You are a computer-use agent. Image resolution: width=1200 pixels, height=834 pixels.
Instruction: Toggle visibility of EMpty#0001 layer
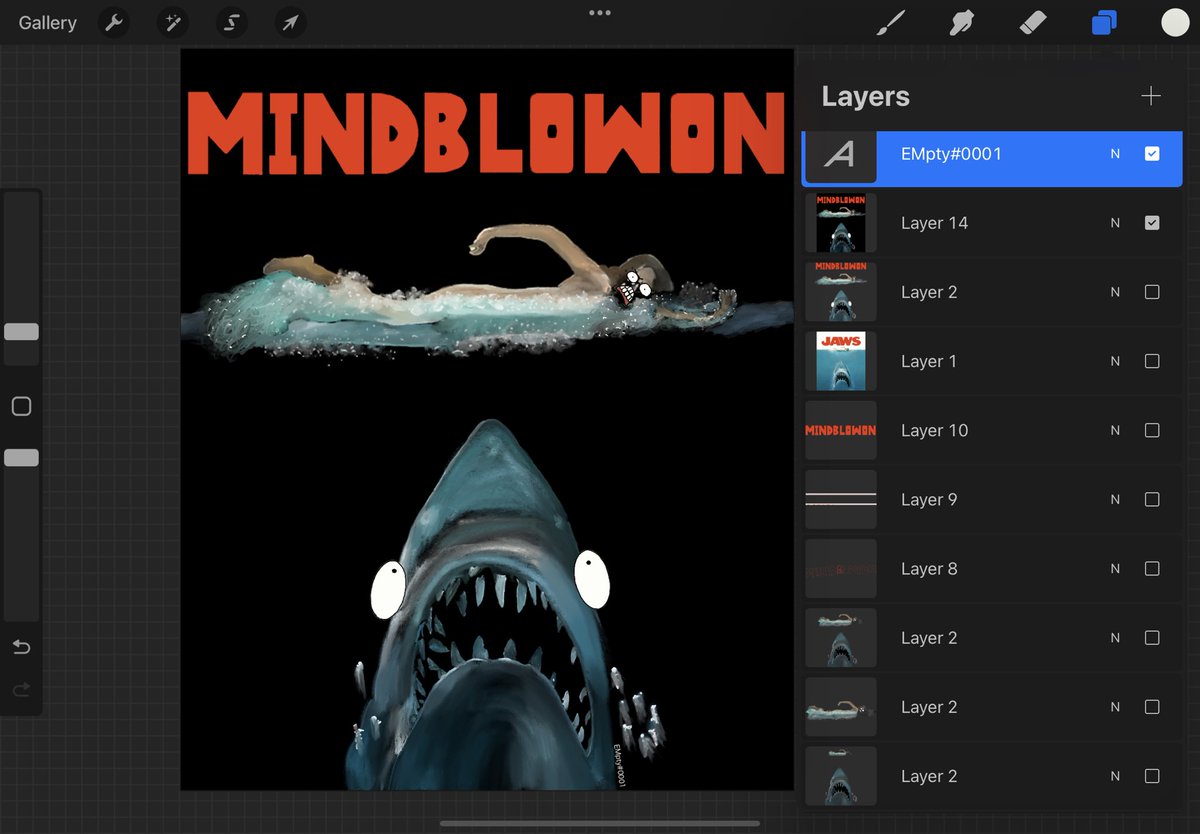tap(1152, 154)
